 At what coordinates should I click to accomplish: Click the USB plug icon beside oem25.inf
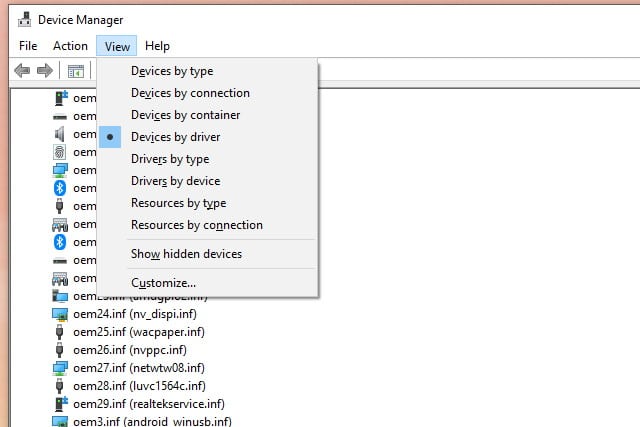coord(60,332)
